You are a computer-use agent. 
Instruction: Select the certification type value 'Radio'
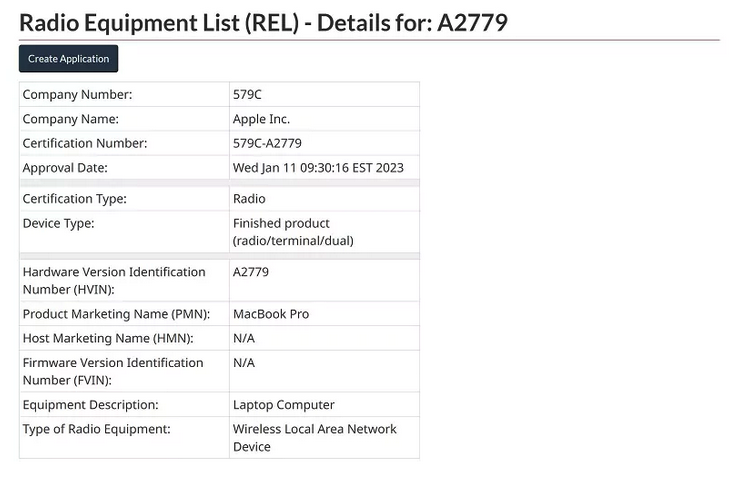249,198
